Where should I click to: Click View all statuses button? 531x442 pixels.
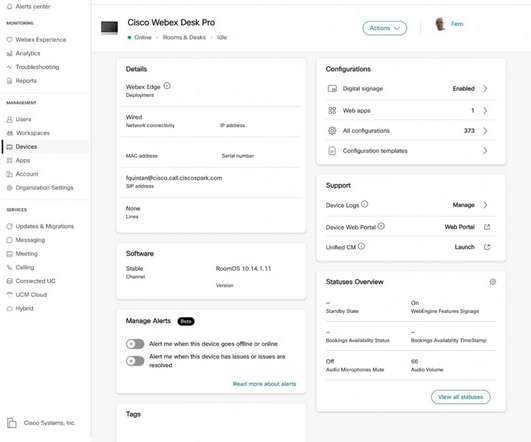[x=461, y=397]
